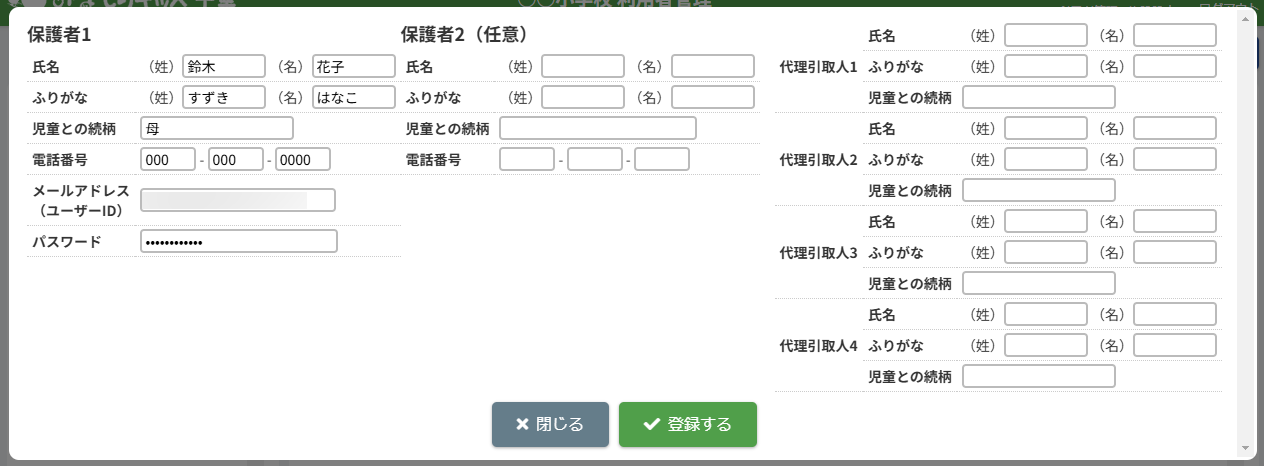Select last phone segment 0000 of 保護者1
Screen dimensions: 1264x466
pos(303,159)
